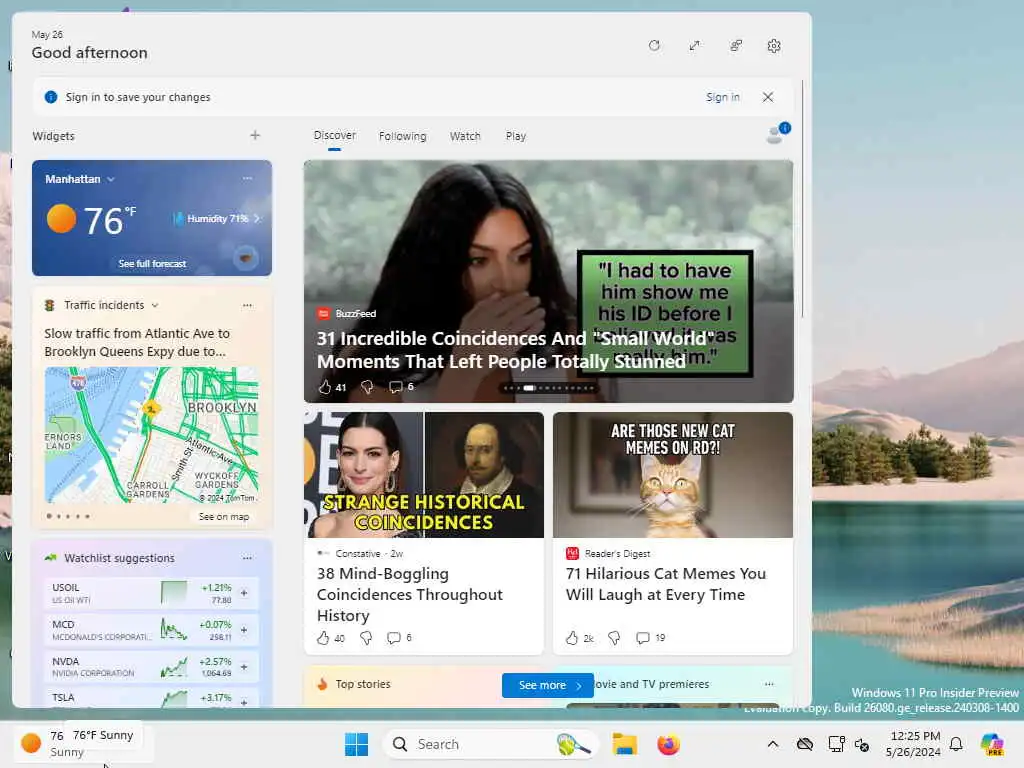Screen dimensions: 1024x768
Task: Click the Sign in link
Action: (722, 97)
